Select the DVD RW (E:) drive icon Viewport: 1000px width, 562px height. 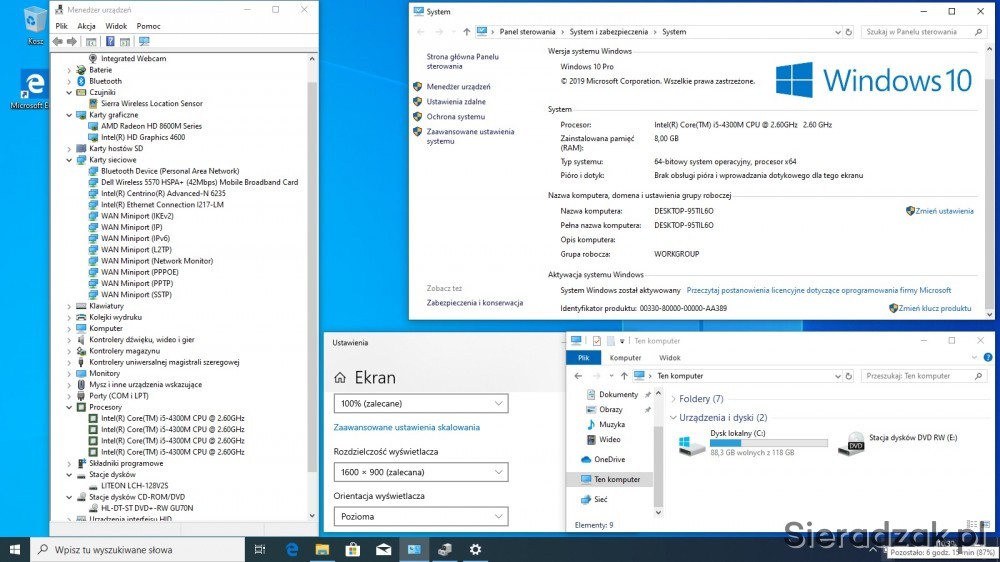[x=851, y=444]
